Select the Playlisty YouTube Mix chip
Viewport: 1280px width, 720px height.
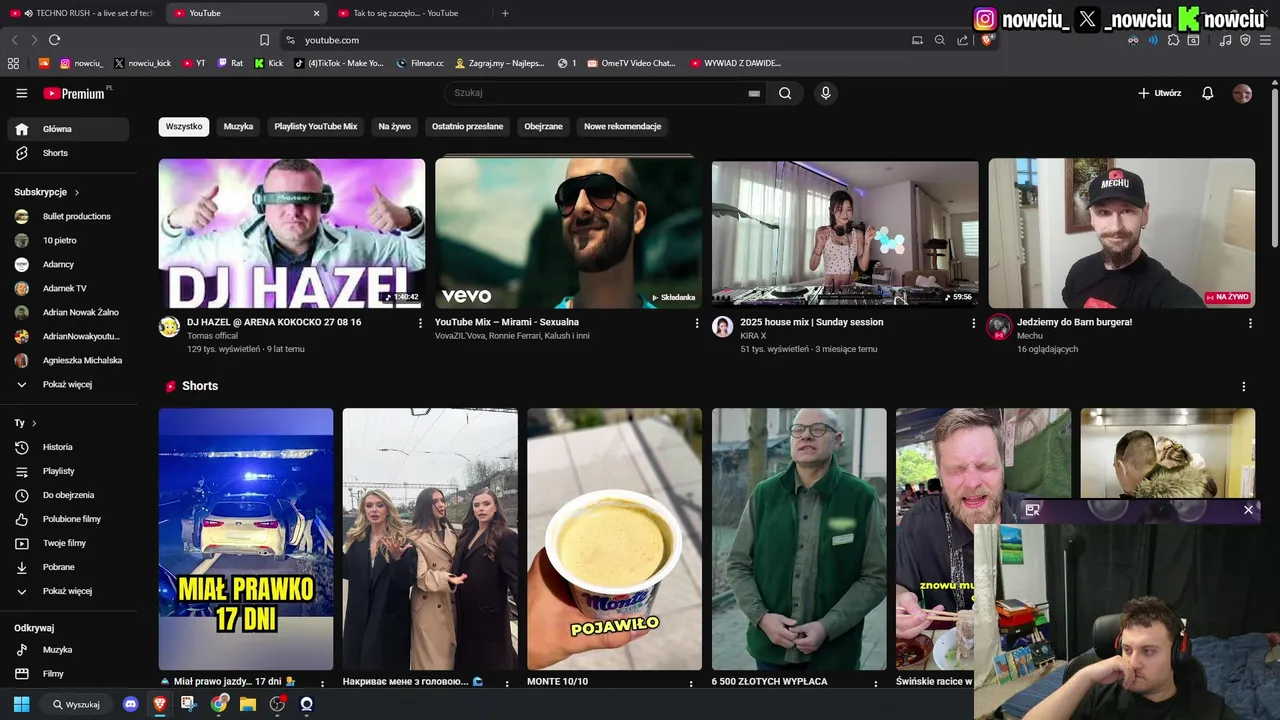[x=315, y=126]
